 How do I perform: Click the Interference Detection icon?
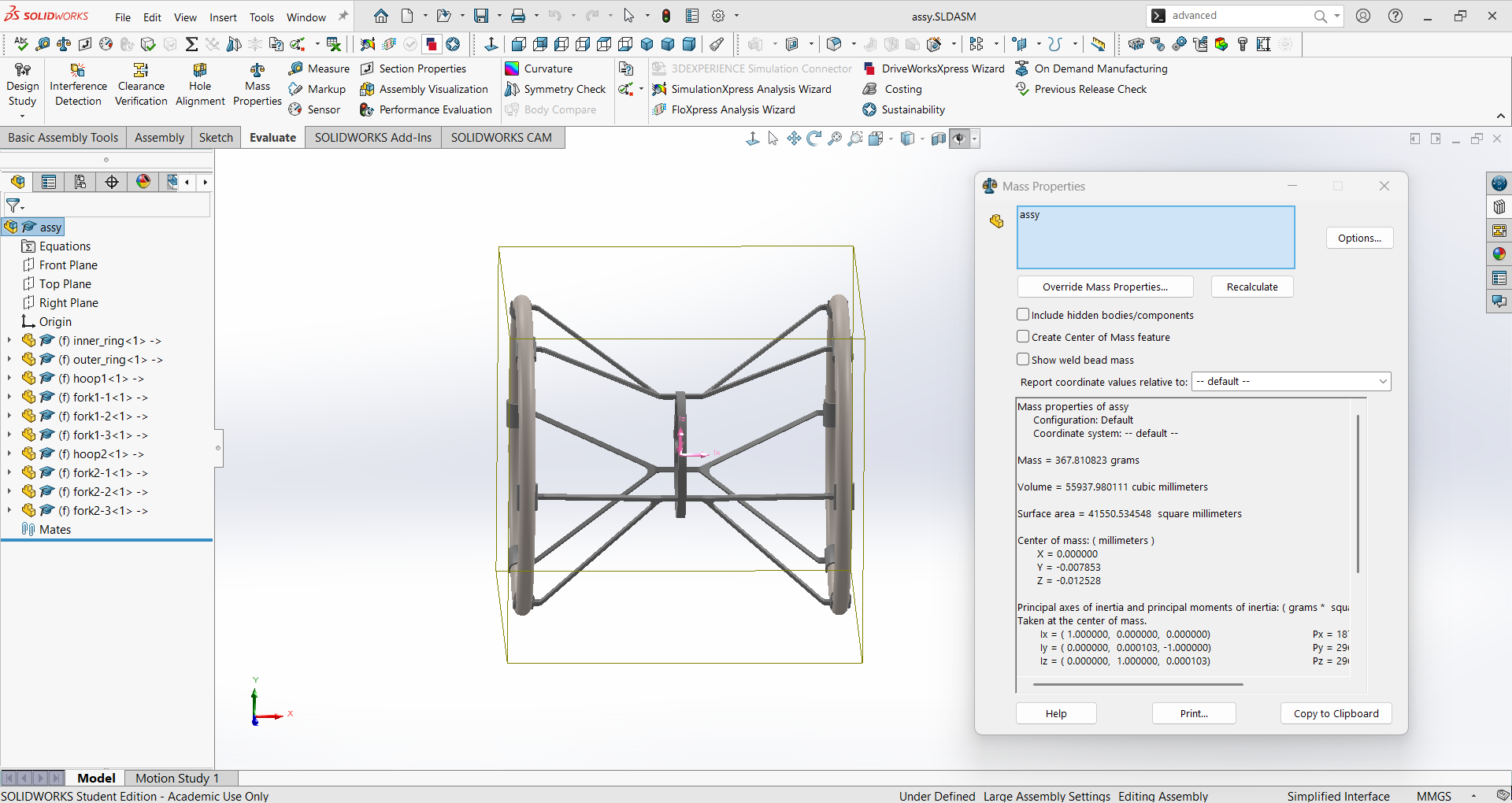pyautogui.click(x=78, y=71)
